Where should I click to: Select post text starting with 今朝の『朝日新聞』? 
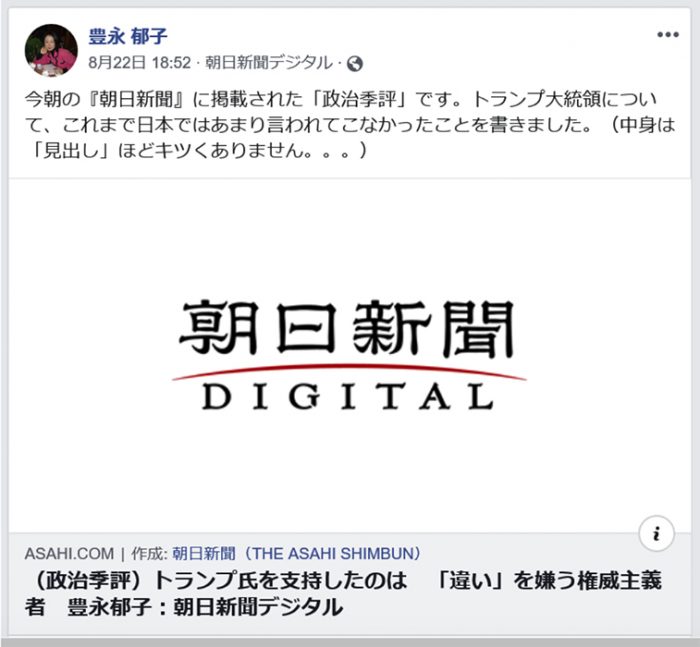click(x=340, y=99)
